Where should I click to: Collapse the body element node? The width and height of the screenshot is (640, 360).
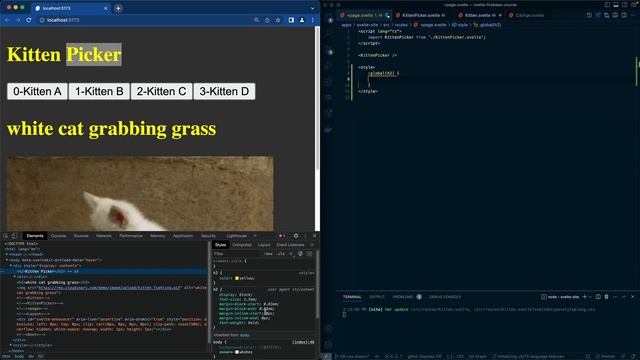tap(7, 260)
